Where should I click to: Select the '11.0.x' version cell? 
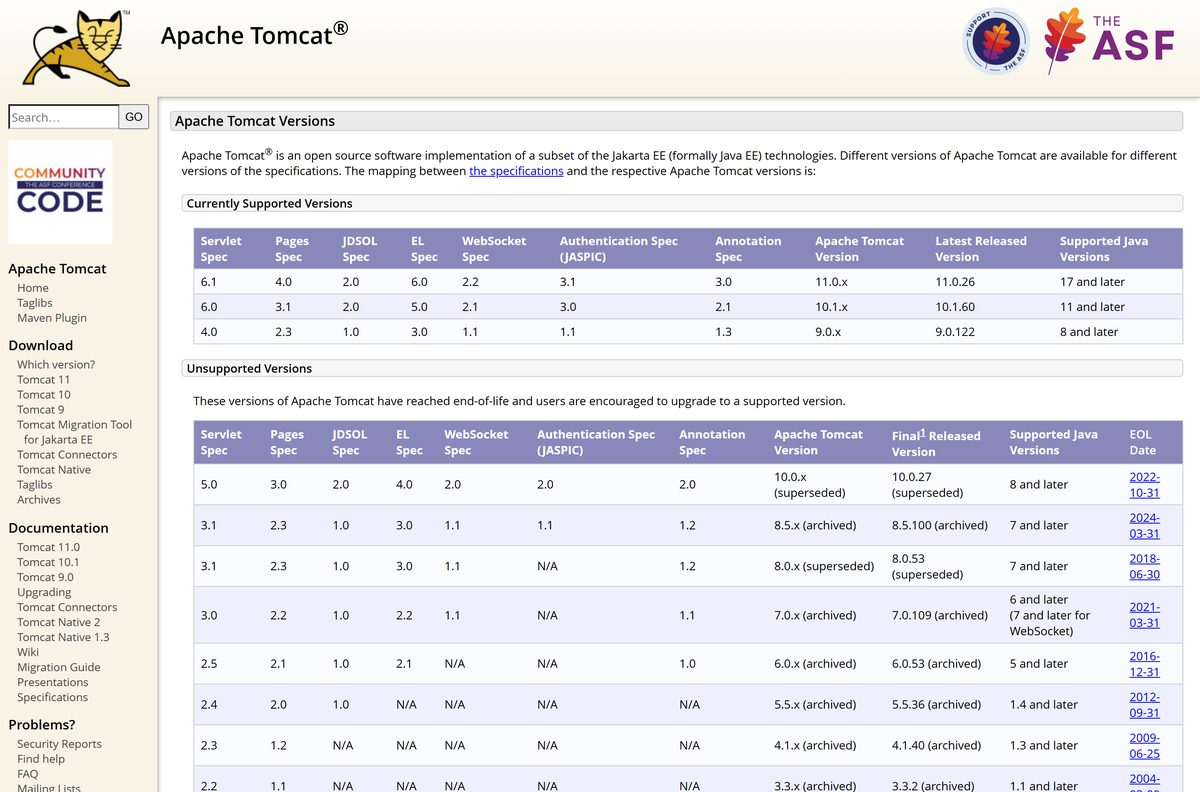(867, 282)
